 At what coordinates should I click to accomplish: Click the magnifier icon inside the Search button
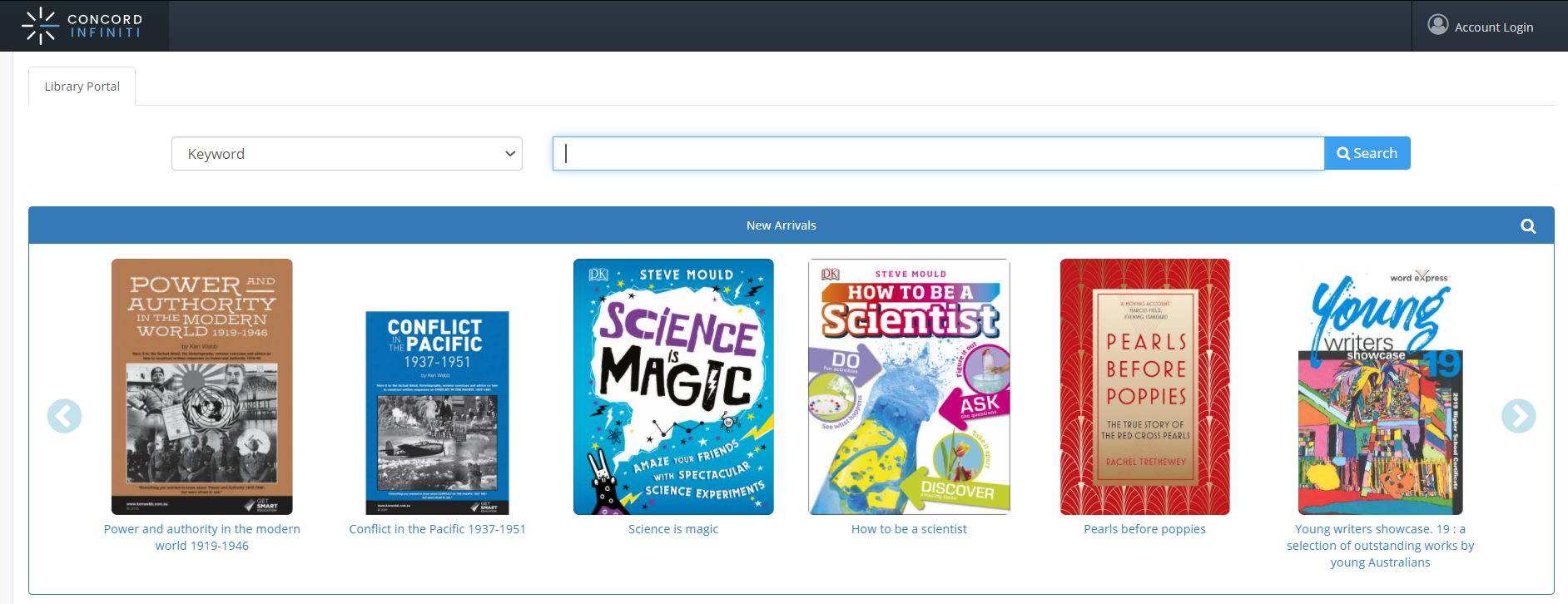(x=1342, y=153)
